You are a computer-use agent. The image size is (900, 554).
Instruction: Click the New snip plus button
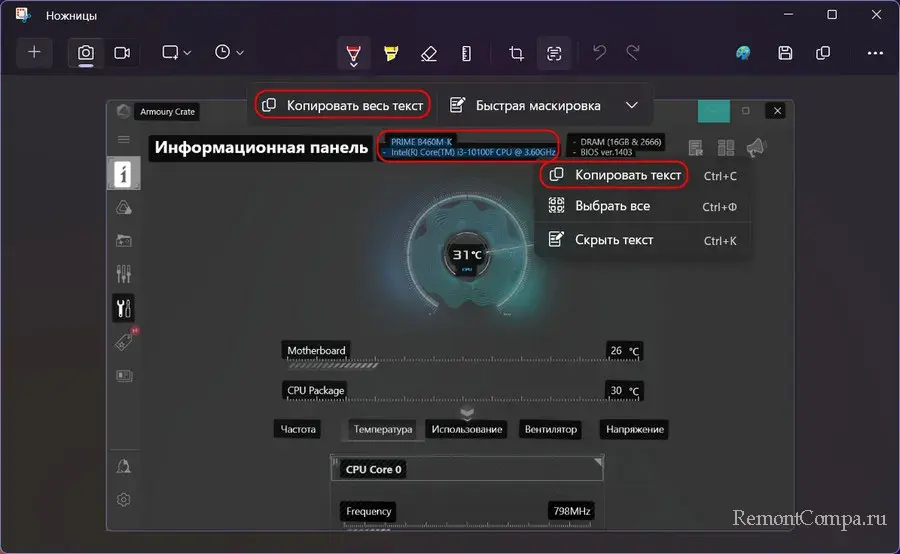(x=34, y=52)
